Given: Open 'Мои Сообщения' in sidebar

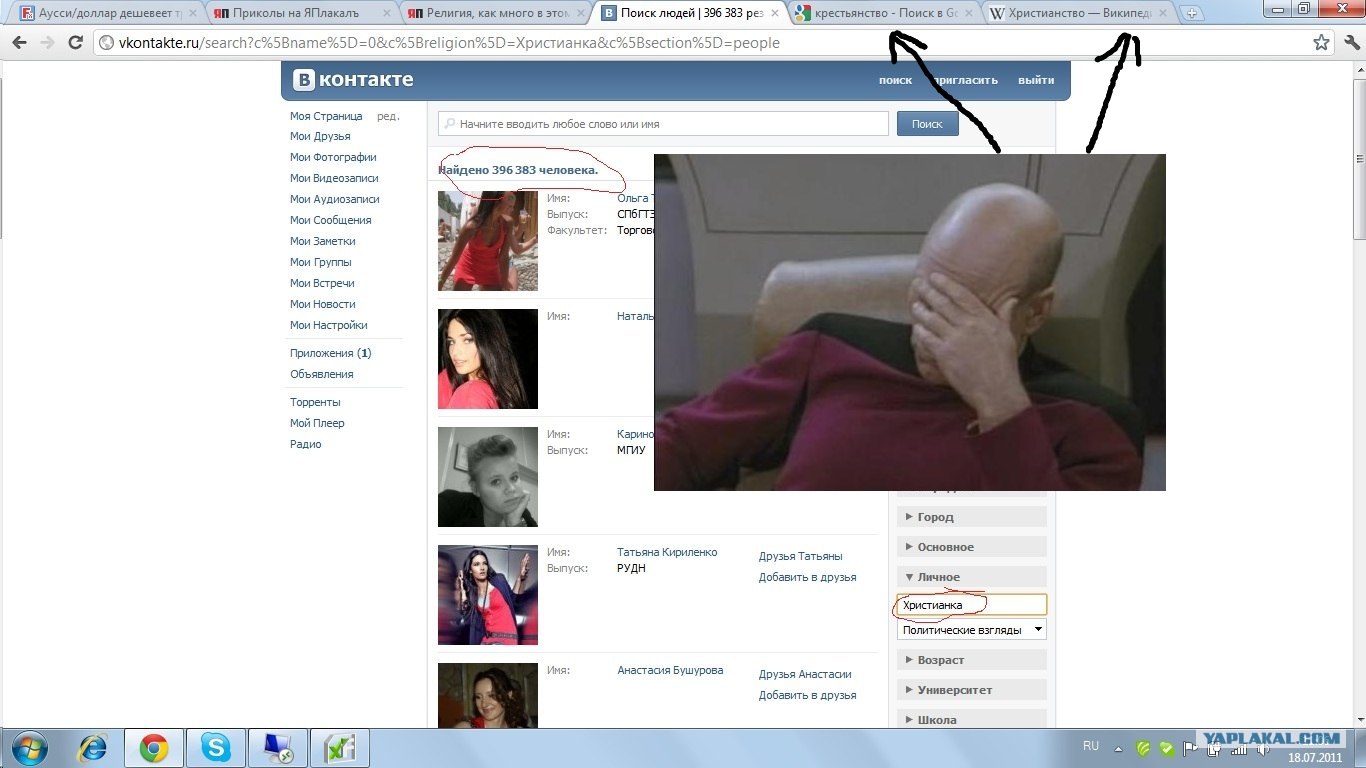Looking at the screenshot, I should pyautogui.click(x=331, y=220).
